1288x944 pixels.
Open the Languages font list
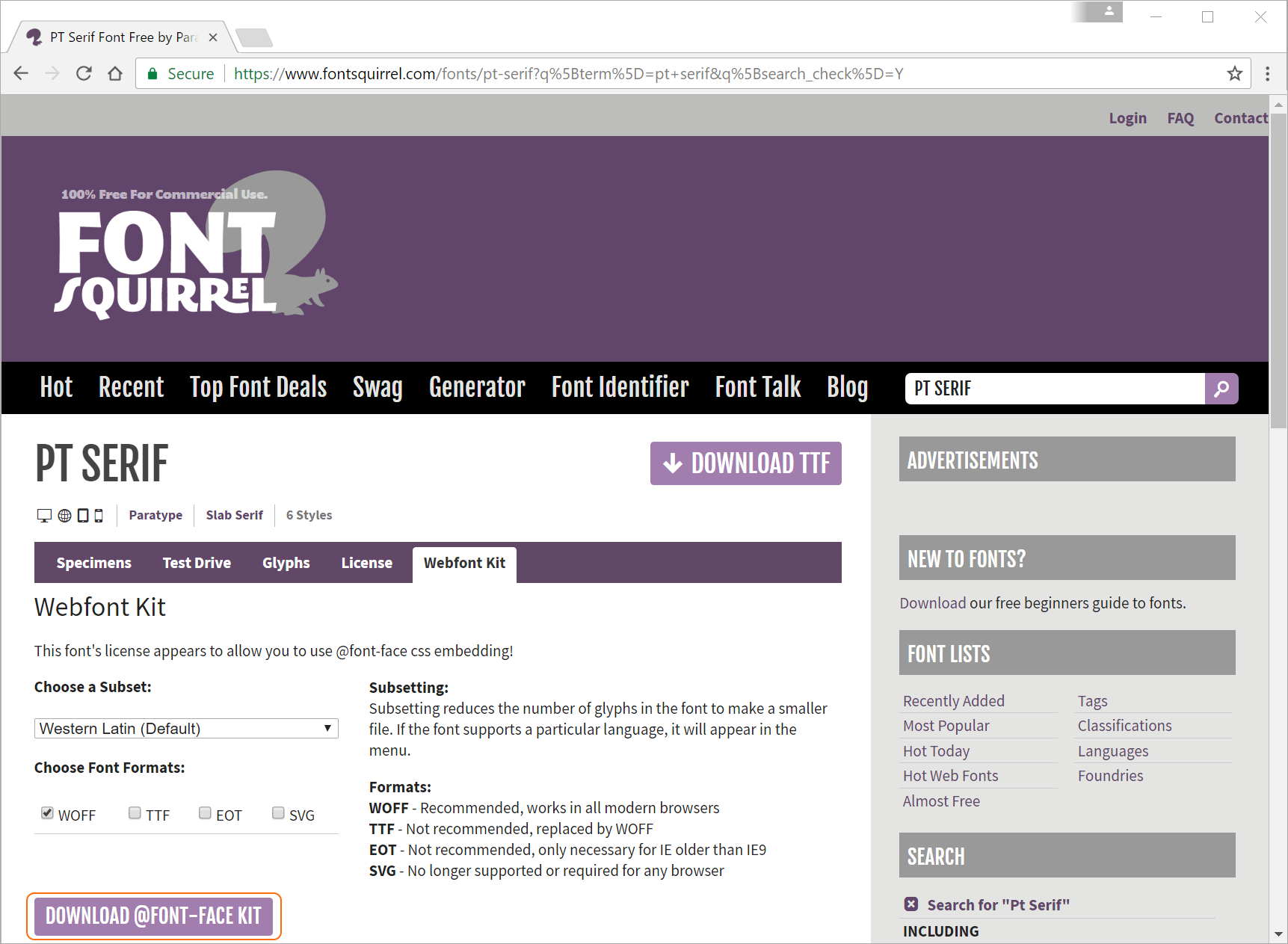1113,751
